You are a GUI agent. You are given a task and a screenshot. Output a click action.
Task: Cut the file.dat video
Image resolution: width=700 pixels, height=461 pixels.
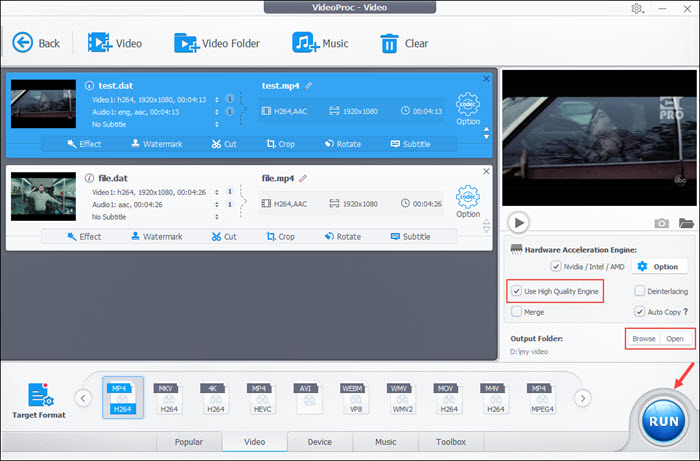tap(224, 237)
